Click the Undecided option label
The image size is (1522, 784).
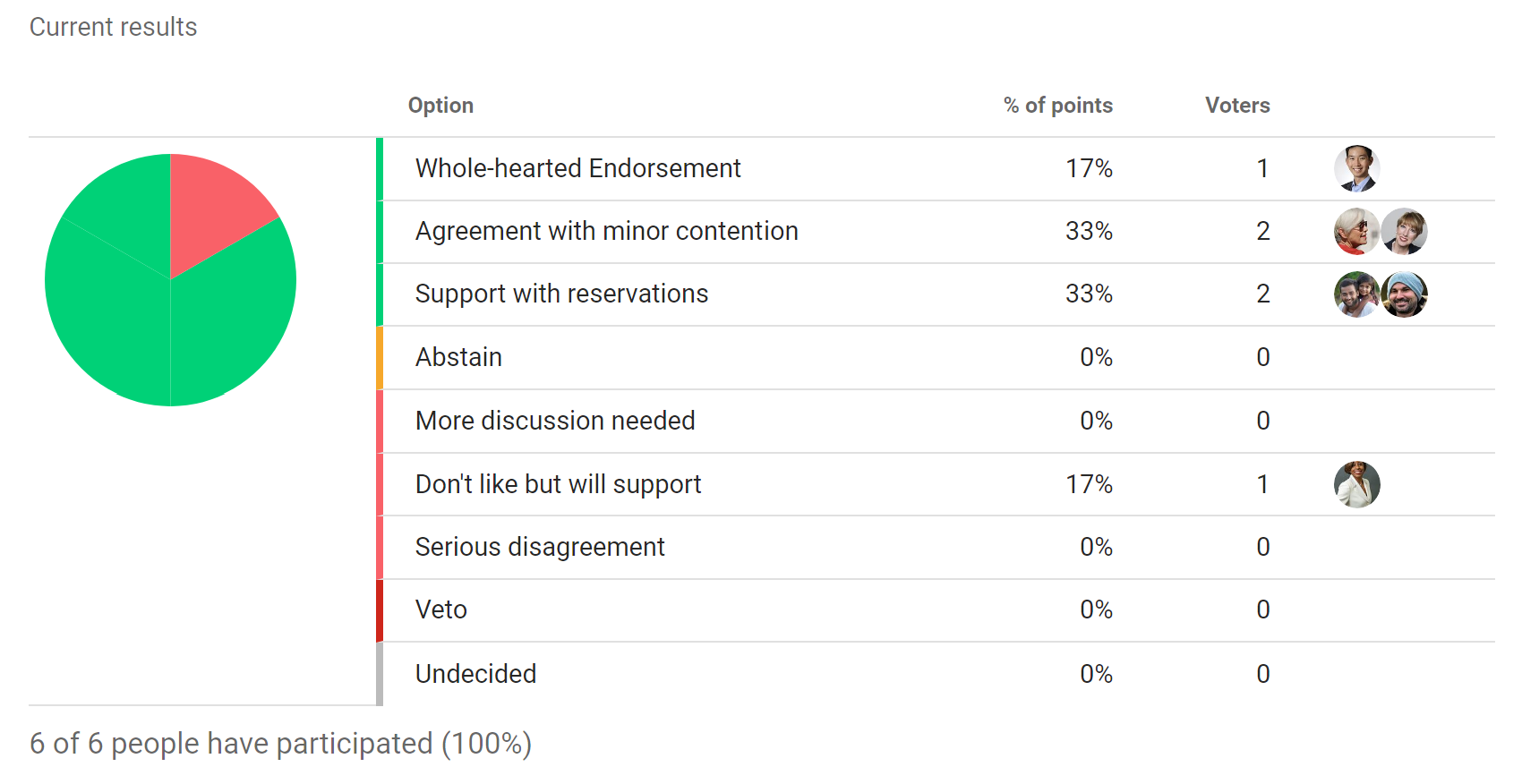click(475, 674)
